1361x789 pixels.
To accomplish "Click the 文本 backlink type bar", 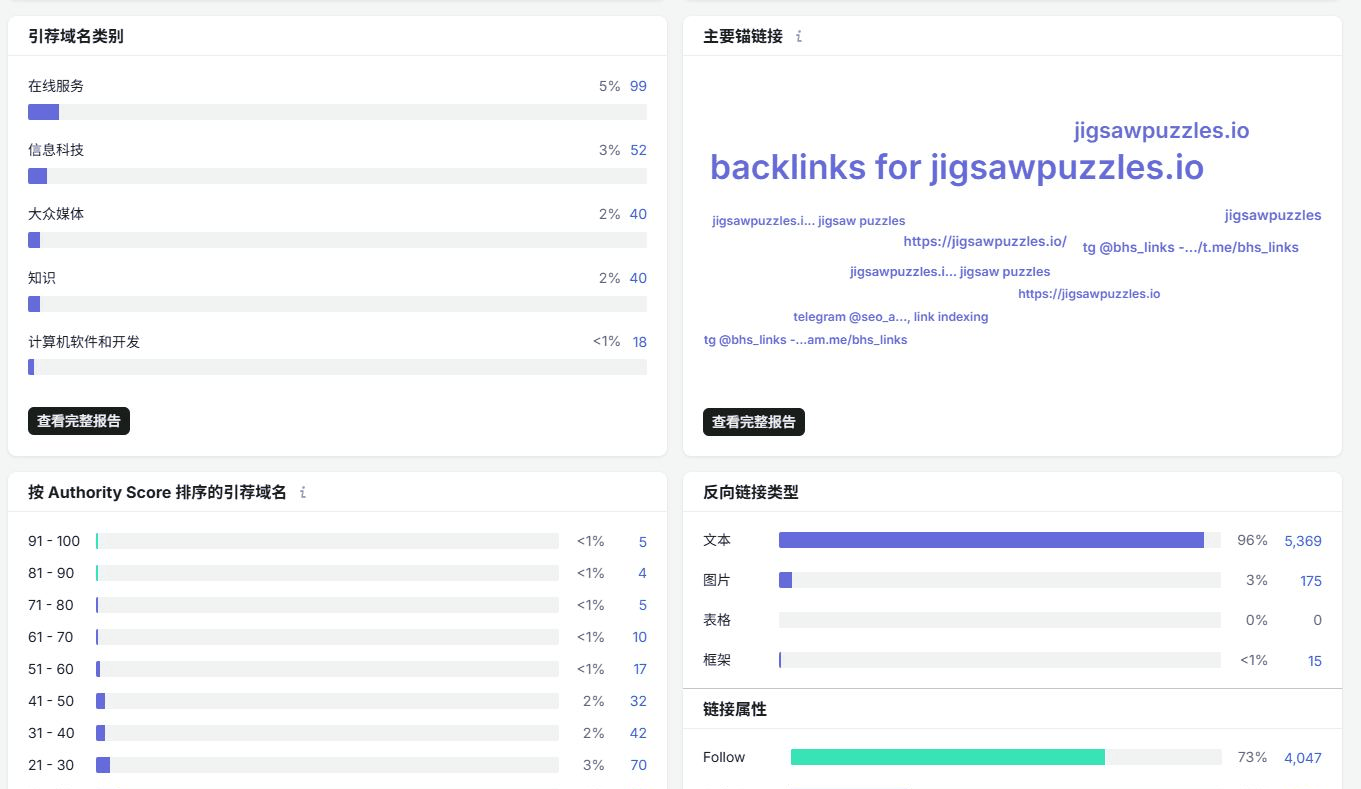I will (x=1000, y=540).
